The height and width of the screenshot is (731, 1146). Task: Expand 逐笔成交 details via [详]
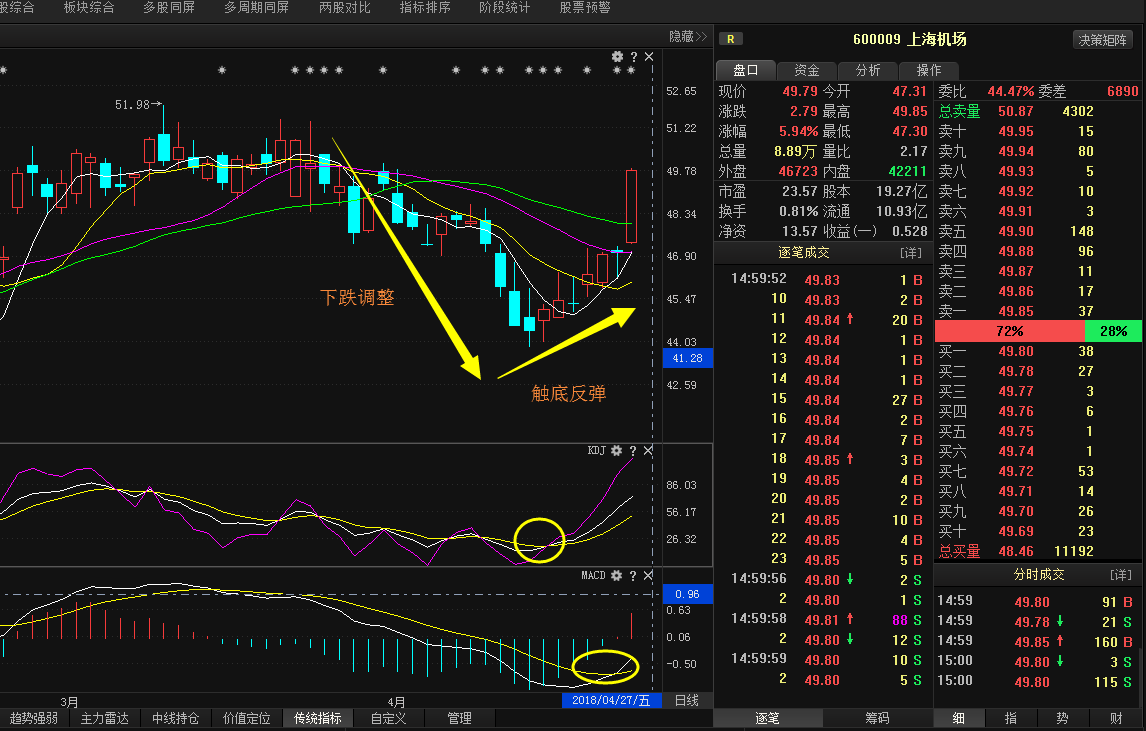click(910, 252)
